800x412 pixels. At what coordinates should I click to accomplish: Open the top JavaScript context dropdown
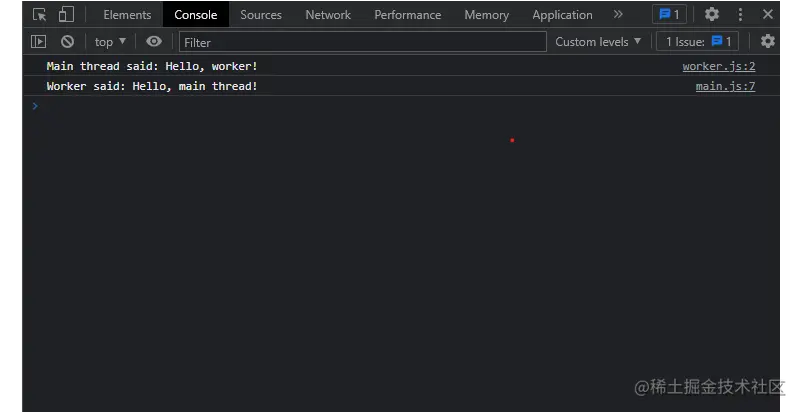tap(110, 42)
